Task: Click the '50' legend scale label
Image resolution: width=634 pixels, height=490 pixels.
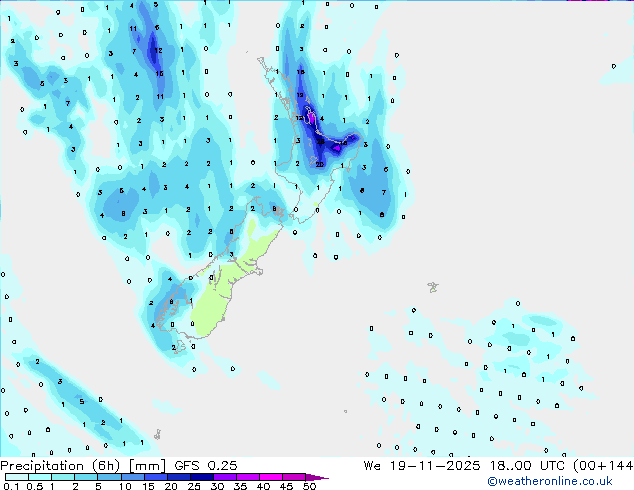Action: click(309, 486)
